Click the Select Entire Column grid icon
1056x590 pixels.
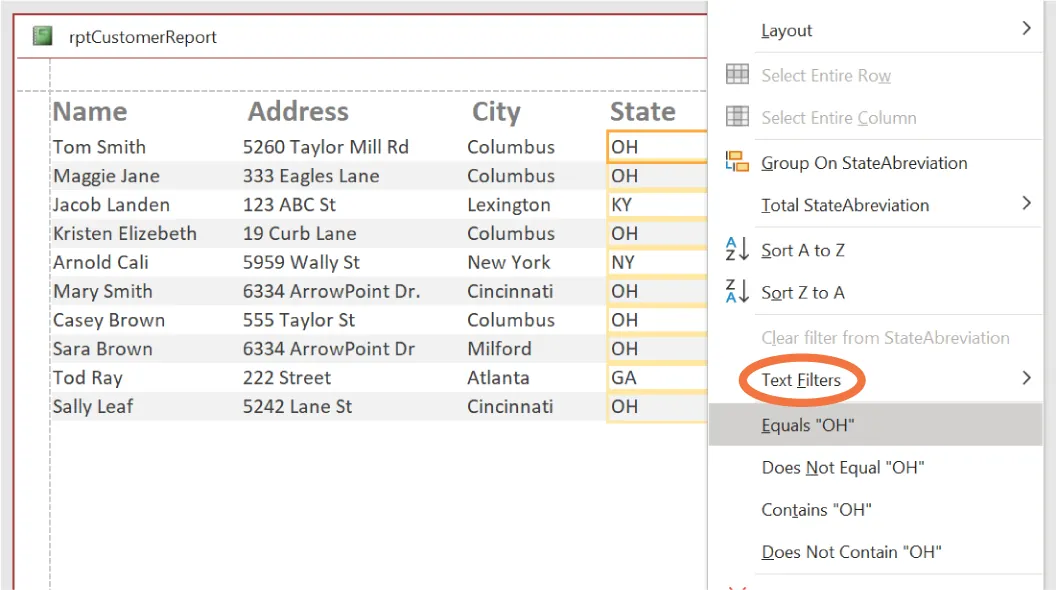(x=737, y=117)
